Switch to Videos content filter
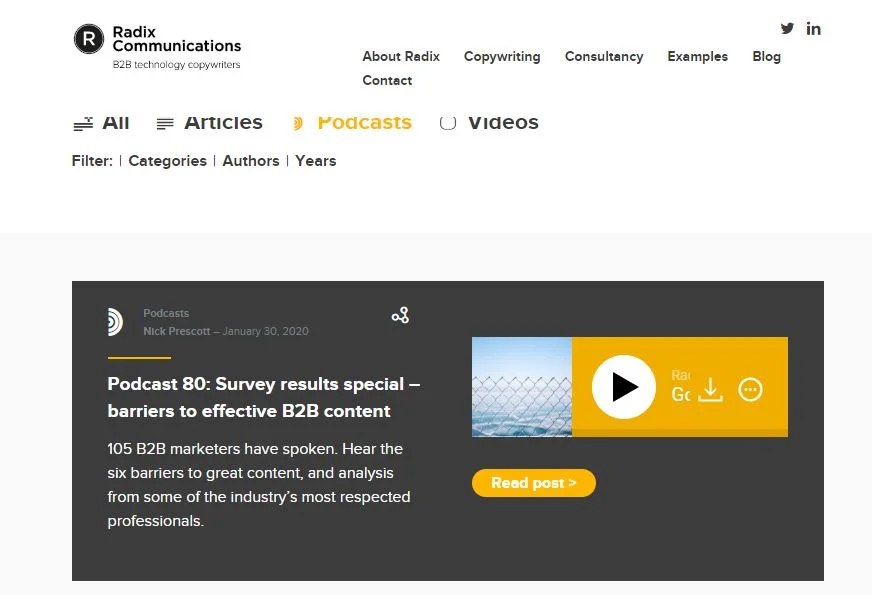This screenshot has width=872, height=595. (x=489, y=123)
